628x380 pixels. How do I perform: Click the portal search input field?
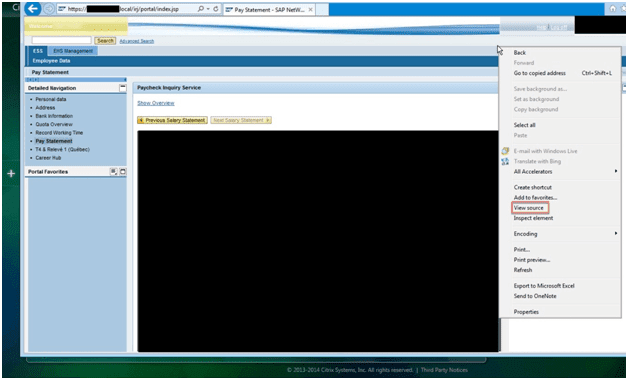pos(62,40)
